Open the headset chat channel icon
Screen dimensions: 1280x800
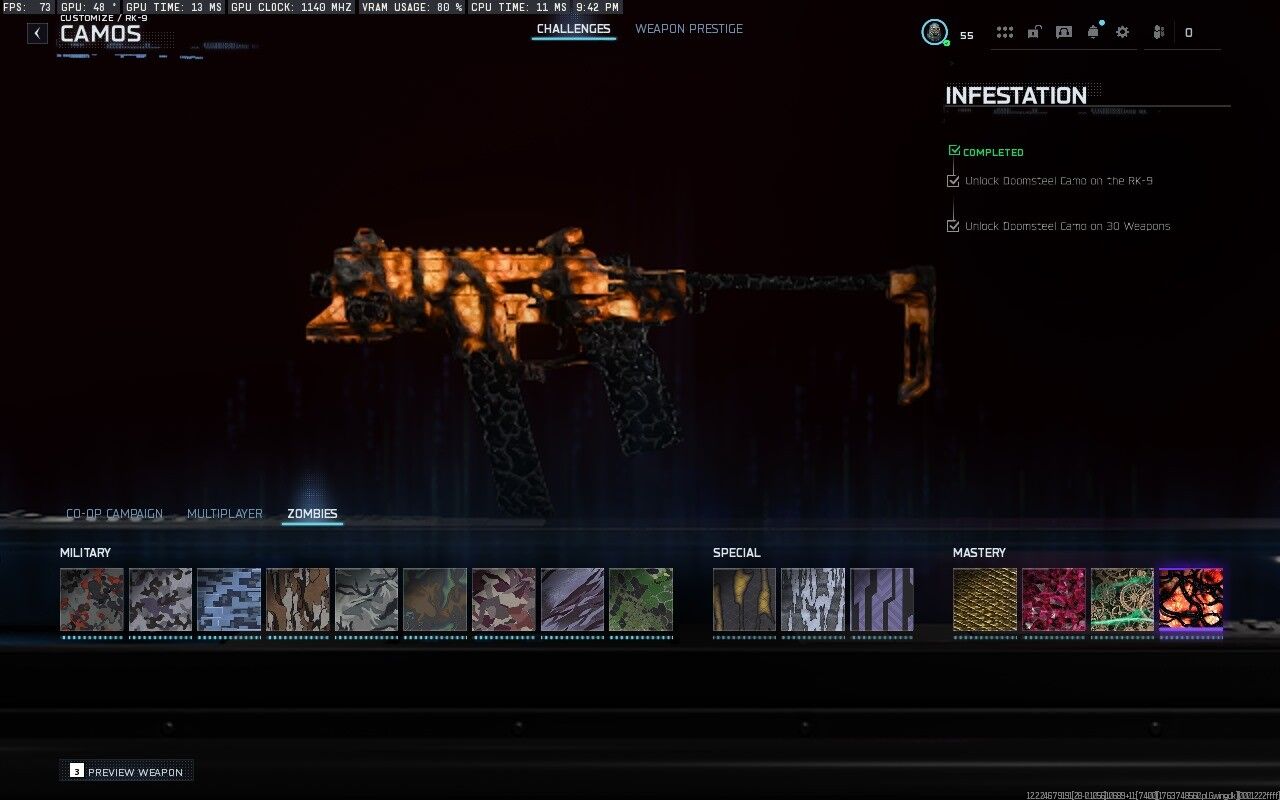[x=1064, y=32]
